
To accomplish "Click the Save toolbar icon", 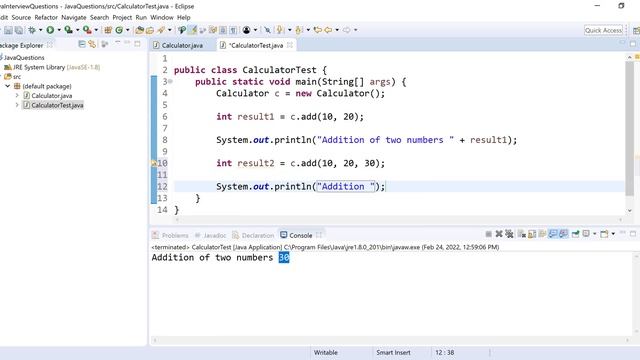I will point(8,30).
